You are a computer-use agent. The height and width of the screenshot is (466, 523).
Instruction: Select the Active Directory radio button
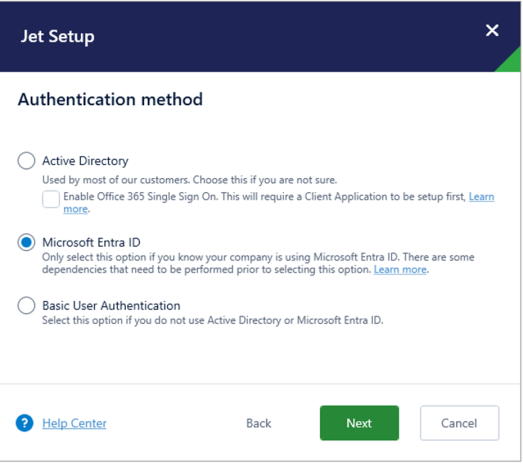point(26,161)
